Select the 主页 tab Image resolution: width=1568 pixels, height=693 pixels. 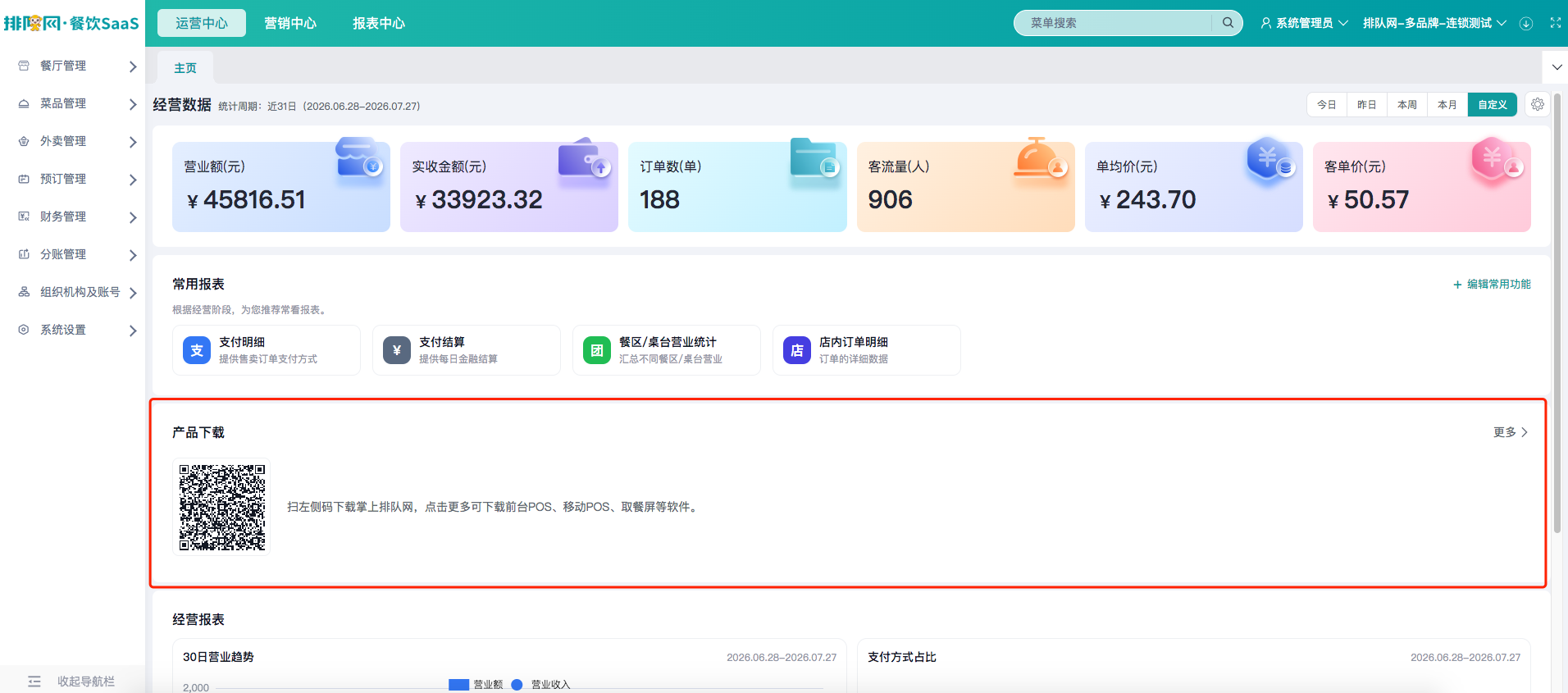[185, 68]
